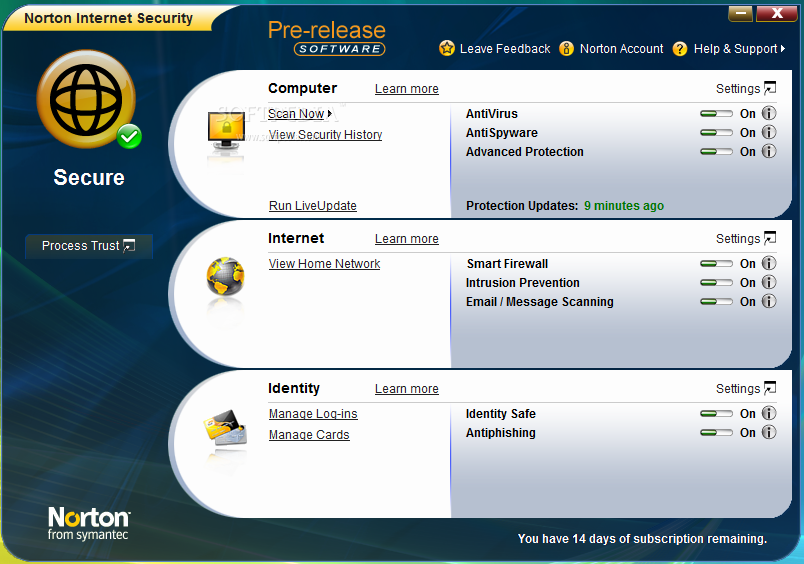This screenshot has height=564, width=804.
Task: Click Manage Log-ins link
Action: click(313, 414)
